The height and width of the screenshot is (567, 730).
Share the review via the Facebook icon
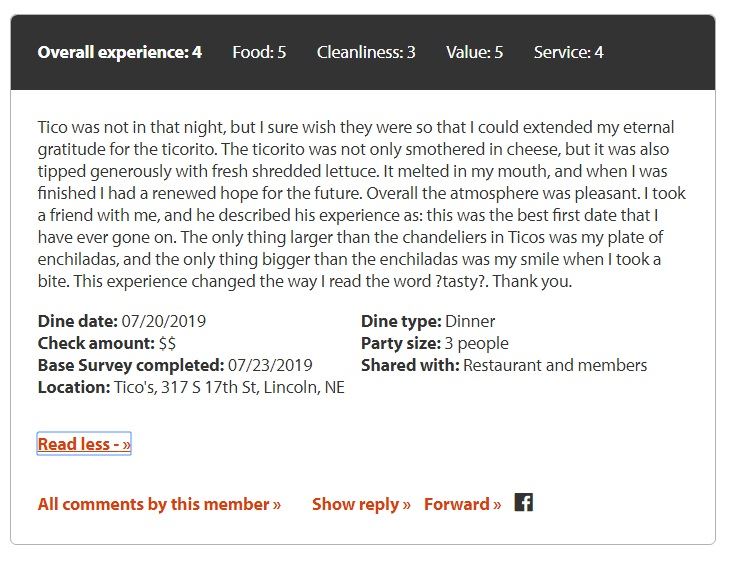point(524,502)
